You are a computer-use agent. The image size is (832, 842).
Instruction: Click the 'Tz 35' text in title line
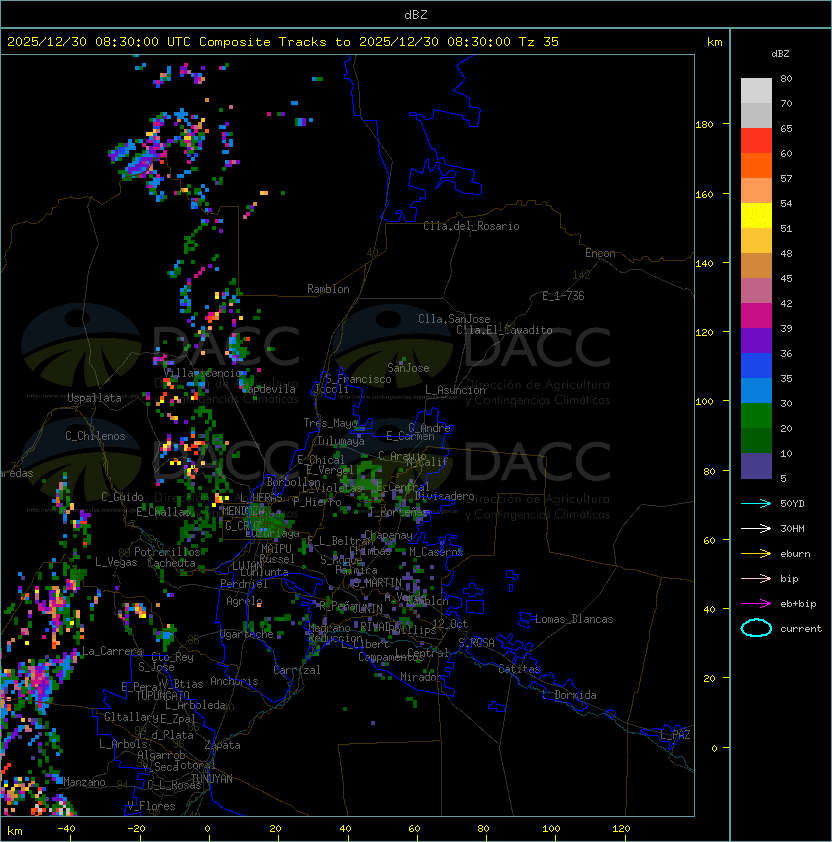539,42
